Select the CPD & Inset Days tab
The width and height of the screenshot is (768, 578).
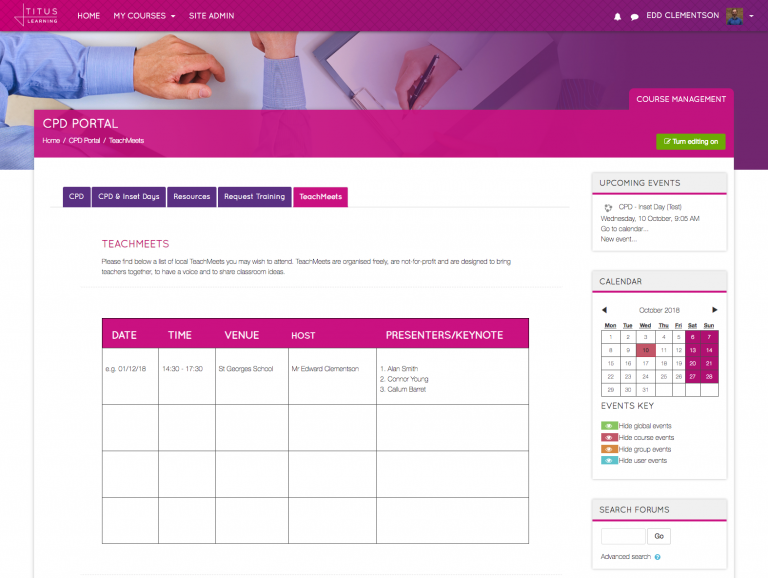[128, 197]
